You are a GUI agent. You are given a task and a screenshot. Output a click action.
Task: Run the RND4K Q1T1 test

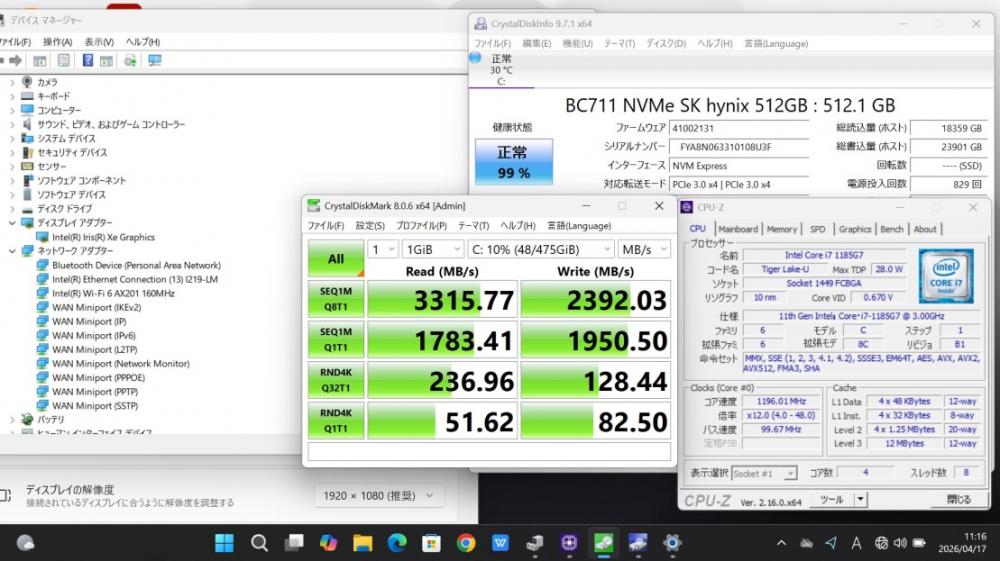pos(336,421)
